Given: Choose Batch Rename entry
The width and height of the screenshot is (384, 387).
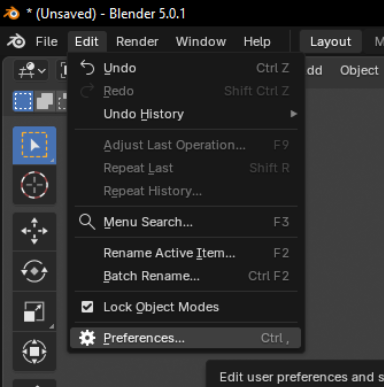Looking at the screenshot, I should [x=186, y=276].
